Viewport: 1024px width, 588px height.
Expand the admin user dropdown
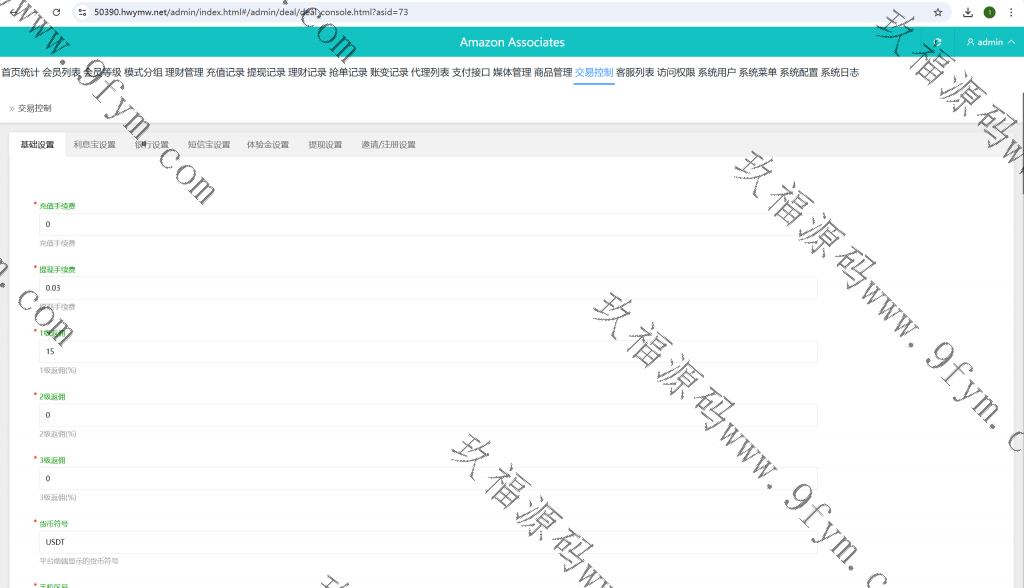click(990, 42)
